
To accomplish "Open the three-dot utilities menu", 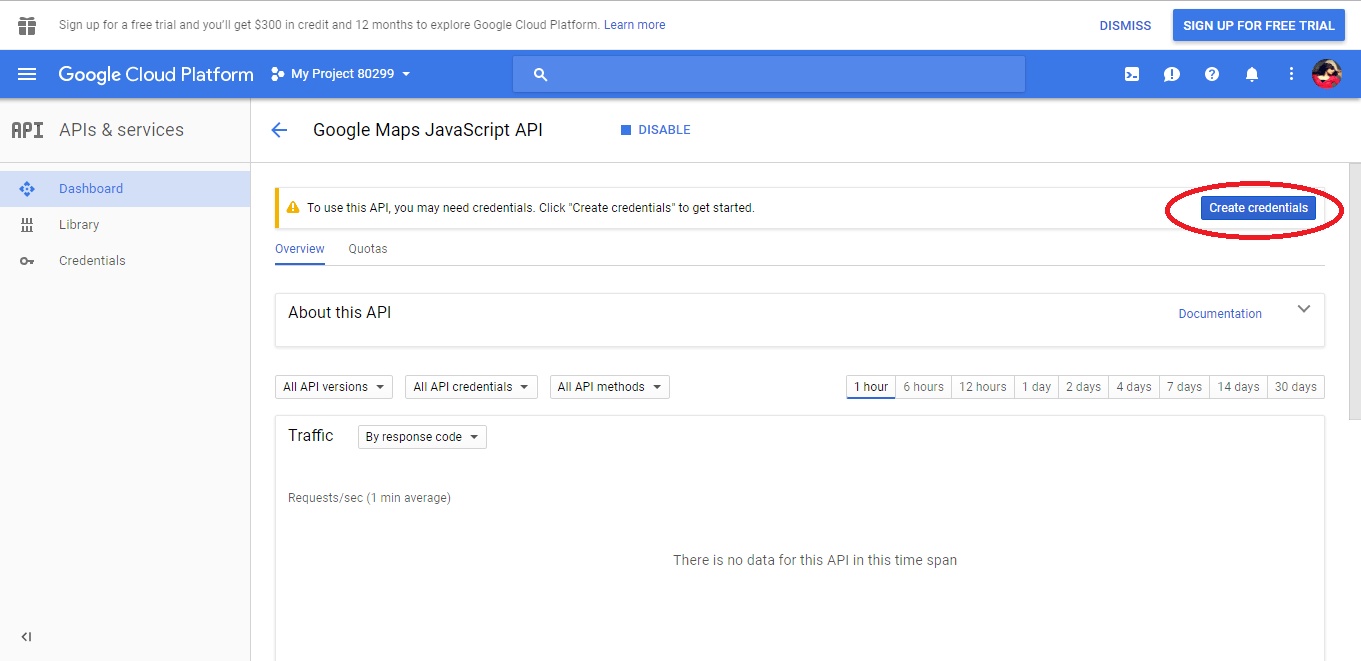I will [x=1291, y=74].
